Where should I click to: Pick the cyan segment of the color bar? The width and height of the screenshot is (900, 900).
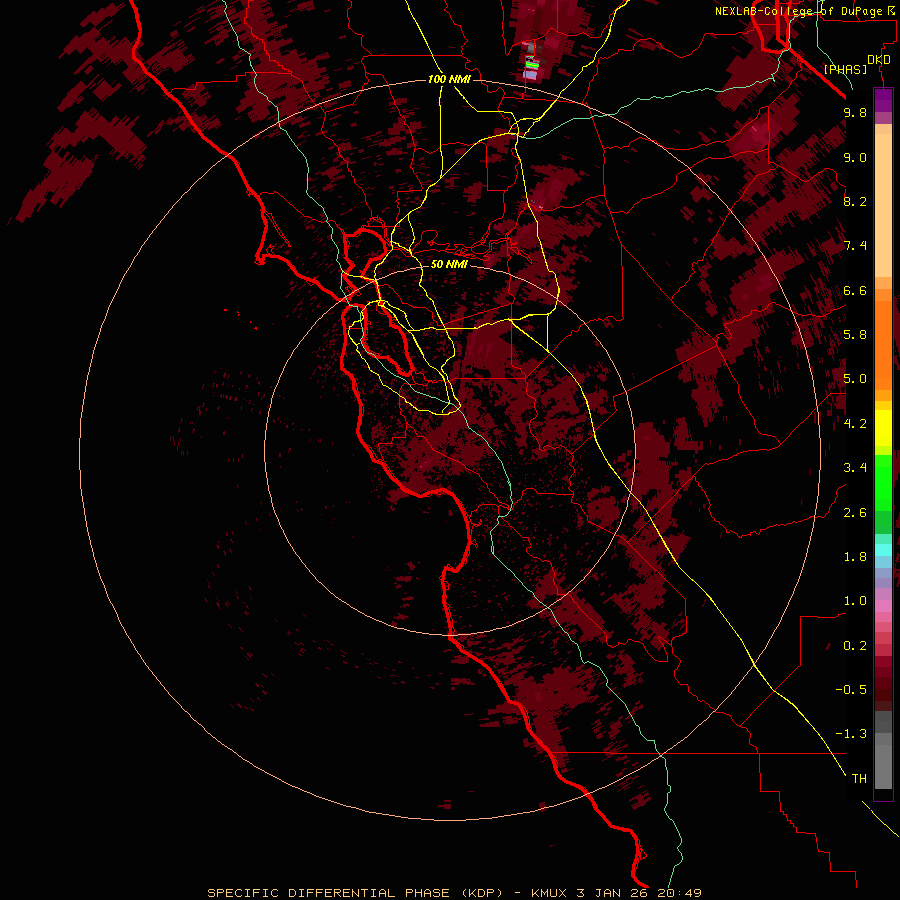coord(883,550)
